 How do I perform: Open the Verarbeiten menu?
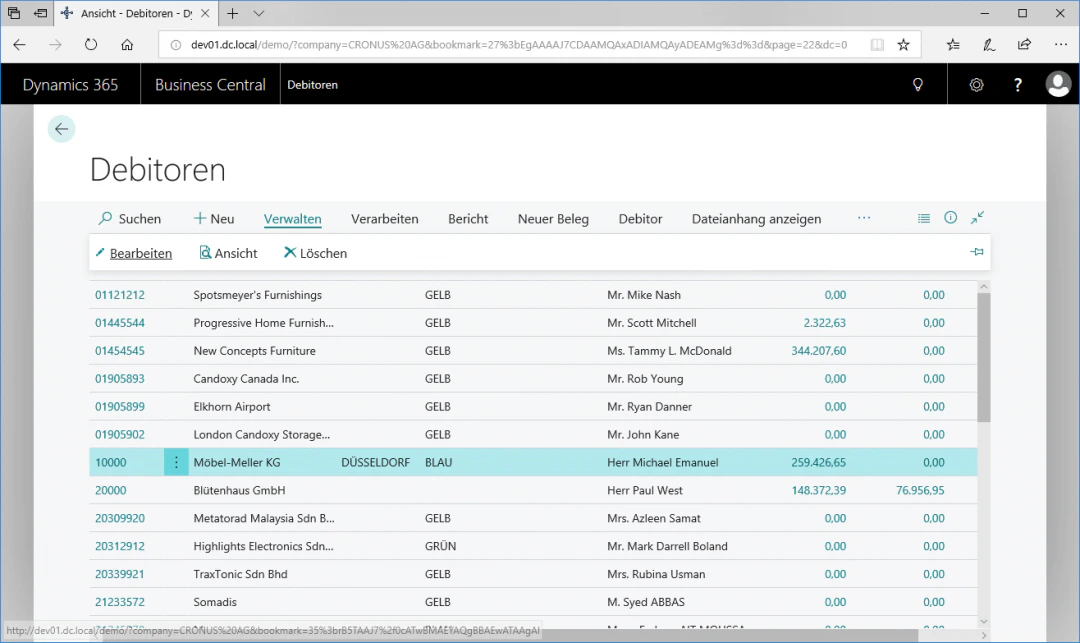pyautogui.click(x=384, y=219)
